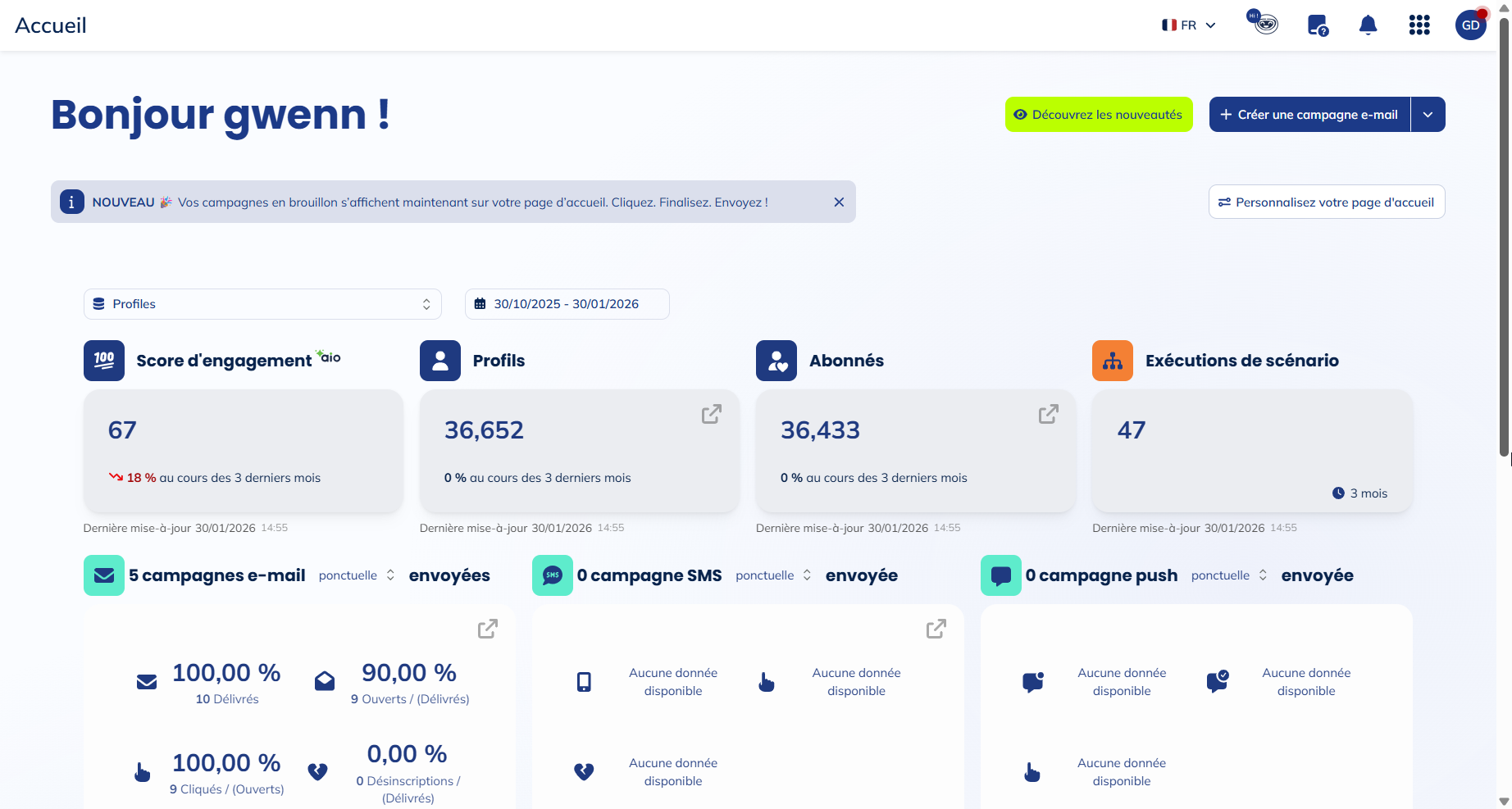Image resolution: width=1512 pixels, height=809 pixels.
Task: Click the Score d'engagement icon
Action: coord(104,361)
